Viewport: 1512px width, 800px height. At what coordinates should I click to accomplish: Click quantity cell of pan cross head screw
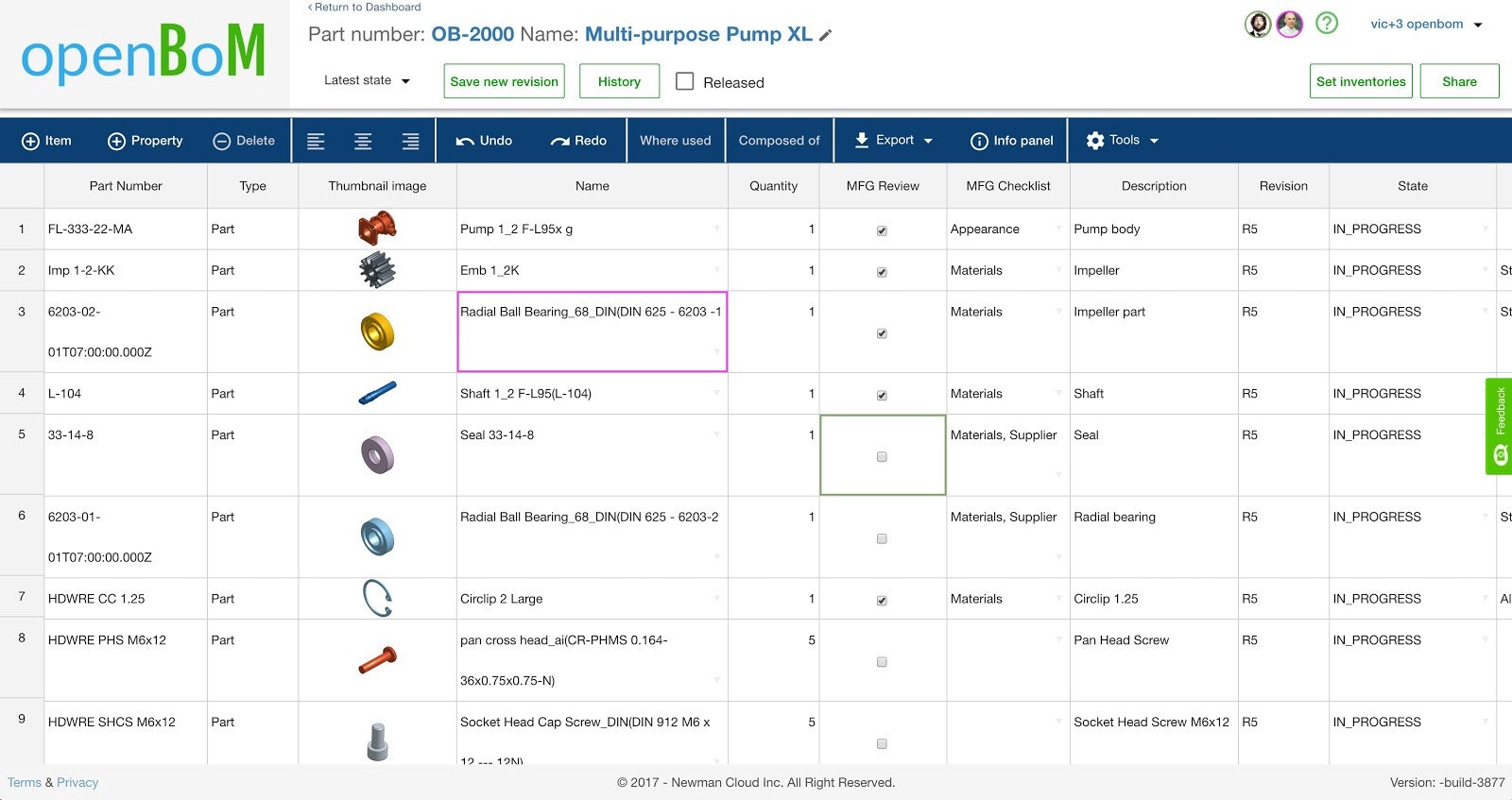click(x=773, y=660)
